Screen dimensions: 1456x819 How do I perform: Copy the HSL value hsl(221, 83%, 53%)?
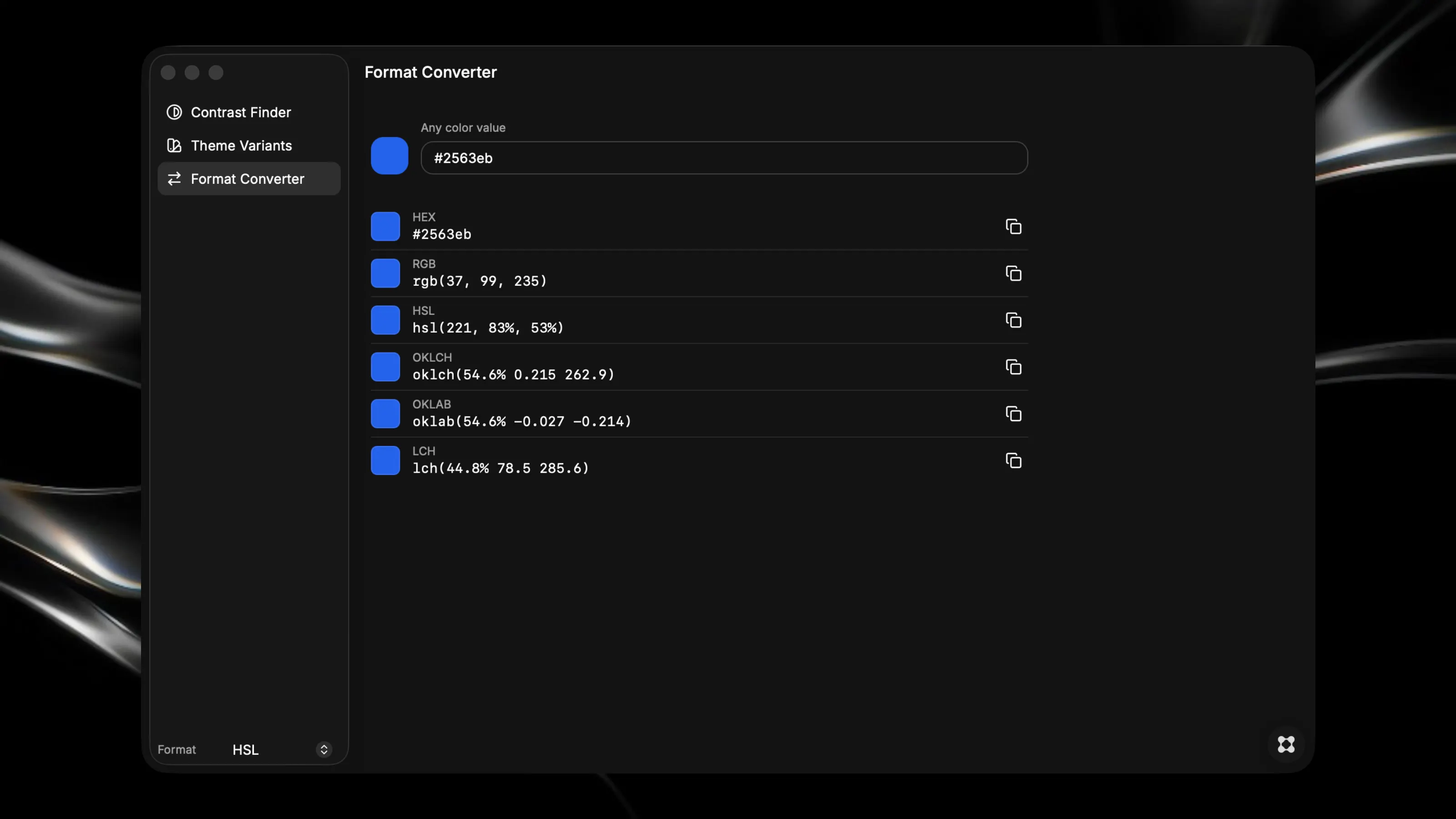pyautogui.click(x=1013, y=320)
